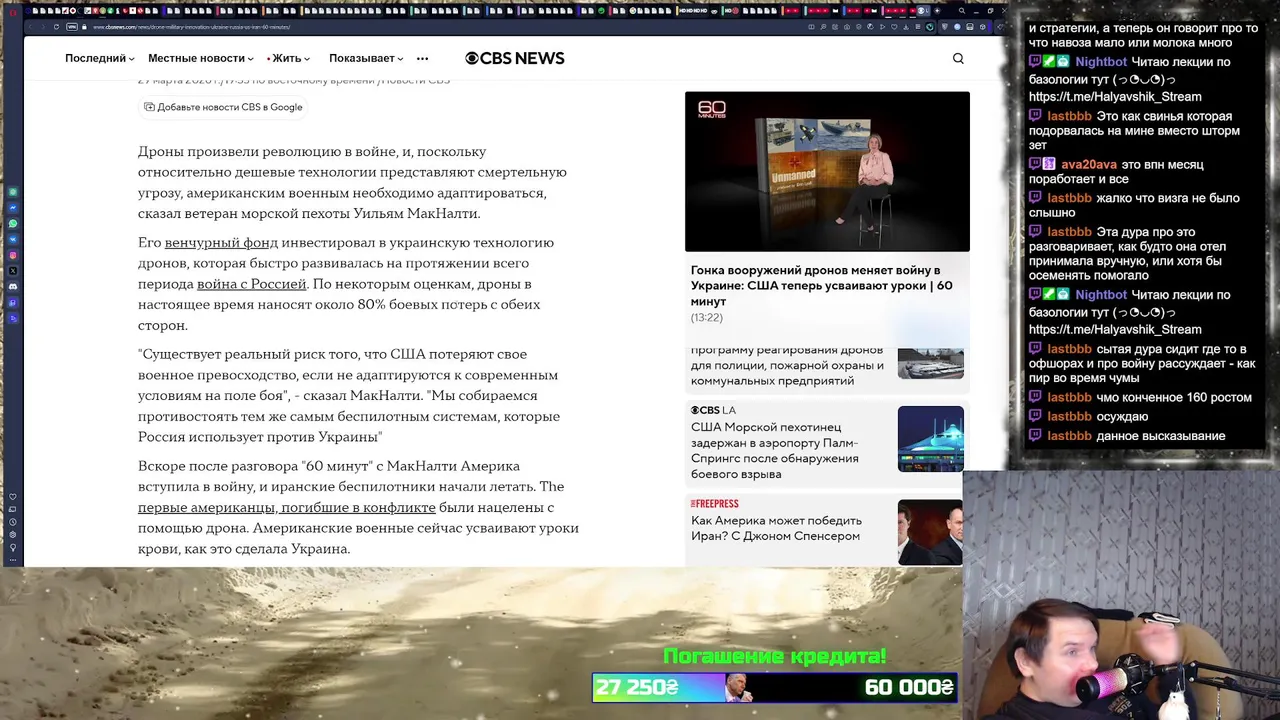Click the 13:22 video duration label
Image resolution: width=1280 pixels, height=720 pixels.
(706, 318)
